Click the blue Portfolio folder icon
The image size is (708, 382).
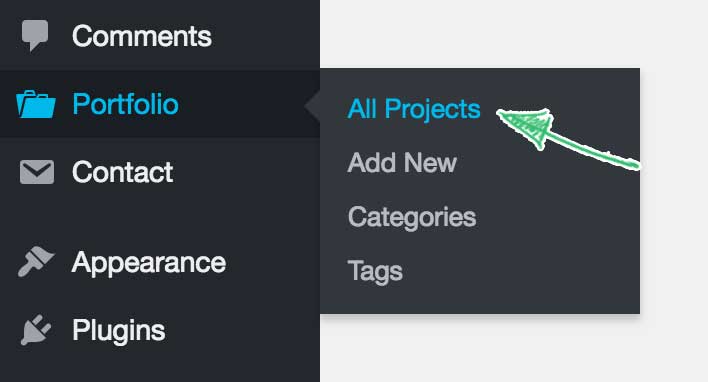tap(36, 104)
